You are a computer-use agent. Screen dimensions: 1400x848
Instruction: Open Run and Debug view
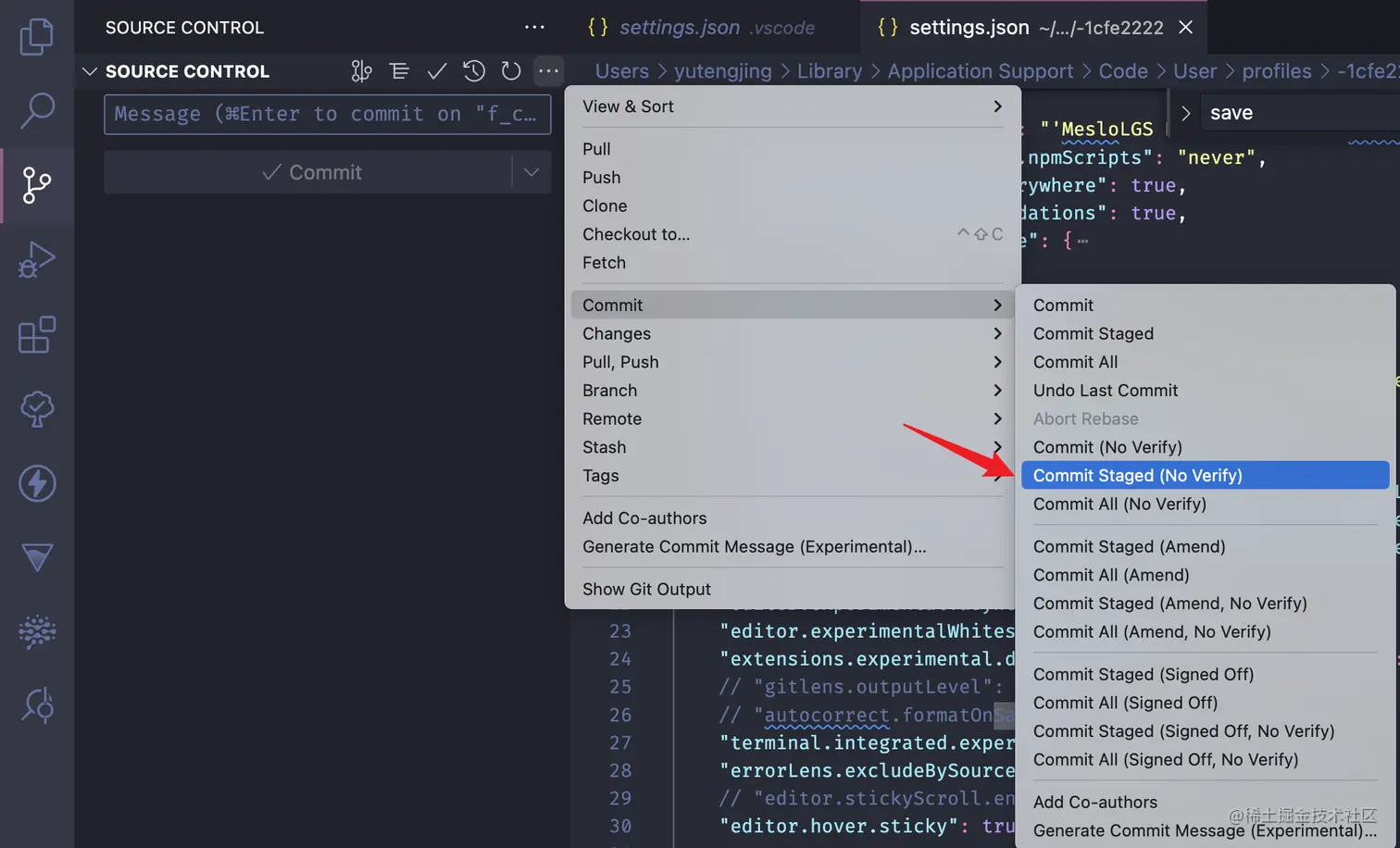[37, 260]
